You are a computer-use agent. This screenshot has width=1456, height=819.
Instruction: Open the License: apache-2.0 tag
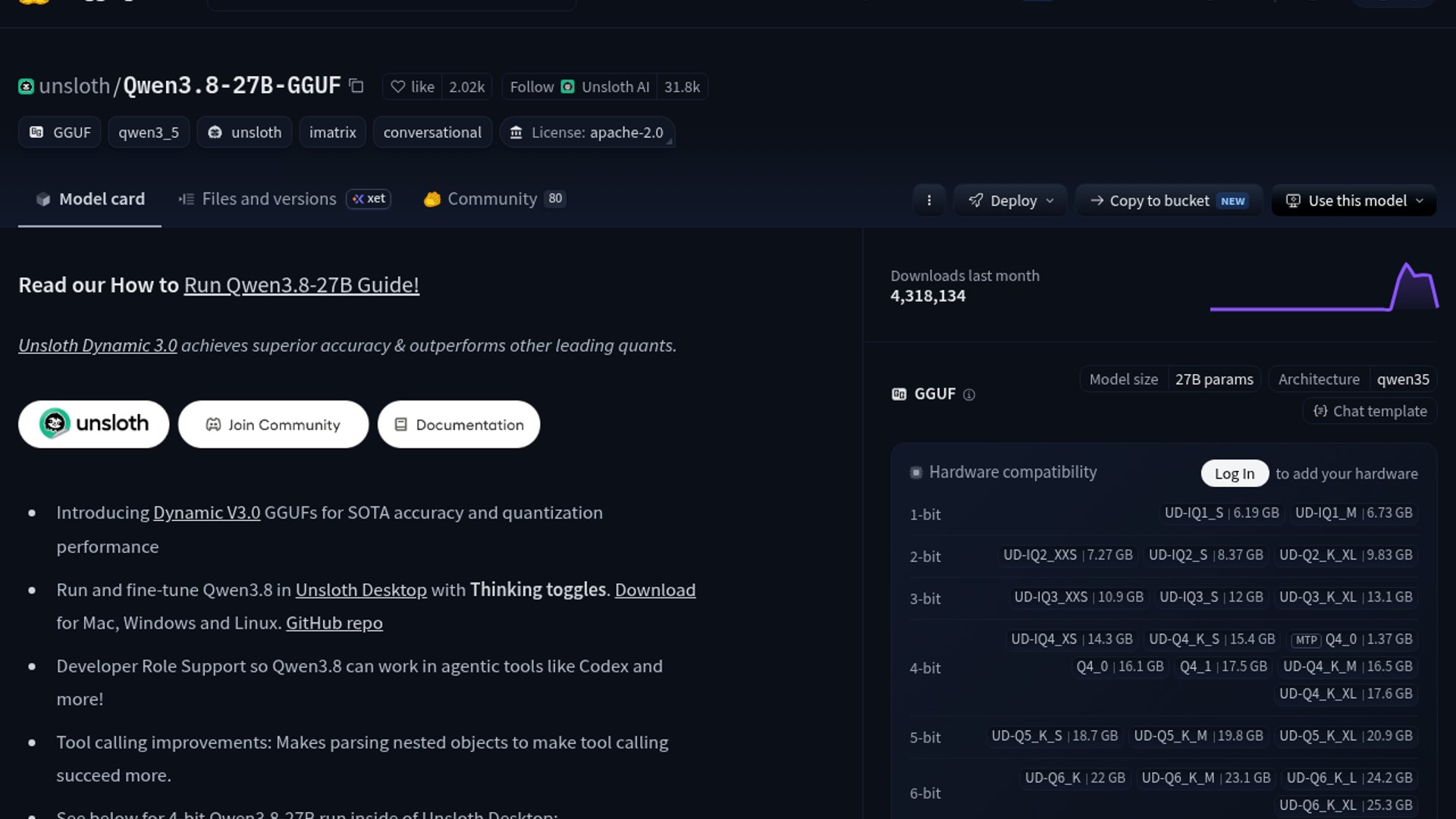[587, 133]
